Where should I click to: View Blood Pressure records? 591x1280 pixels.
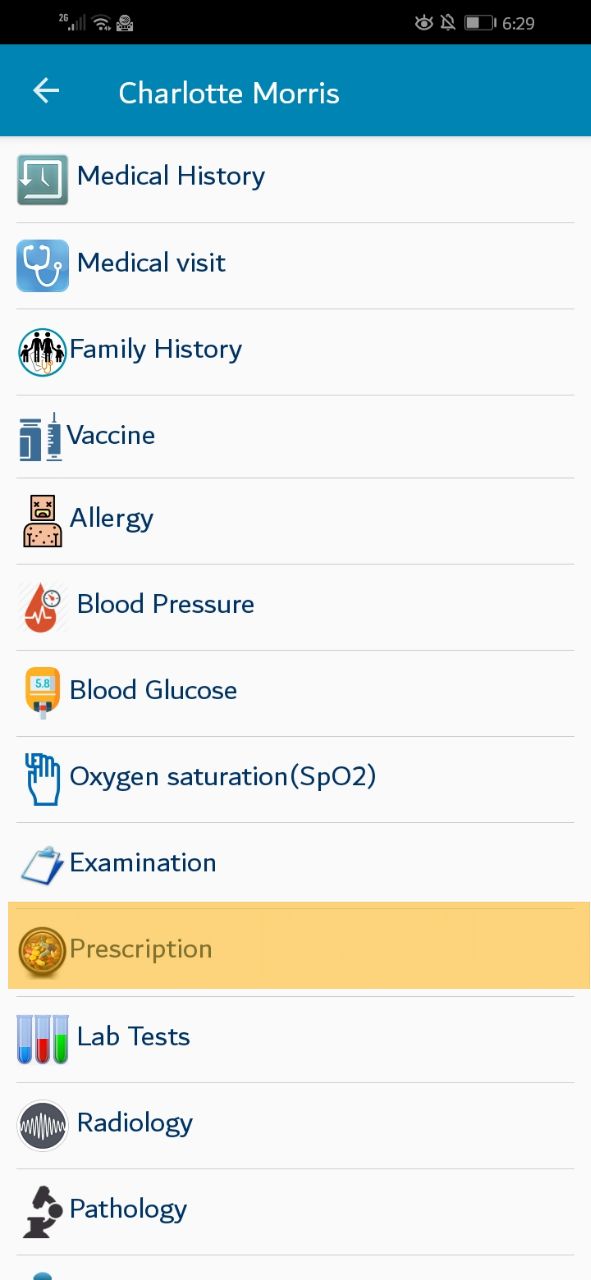coord(295,607)
